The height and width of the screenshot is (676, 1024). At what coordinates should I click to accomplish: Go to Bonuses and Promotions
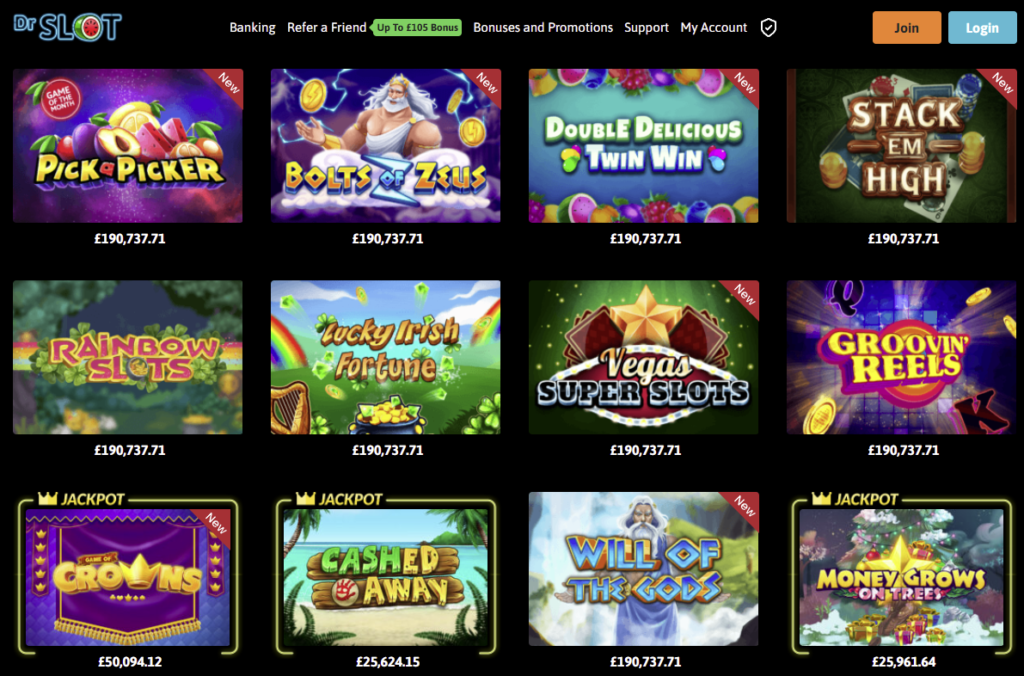(543, 27)
